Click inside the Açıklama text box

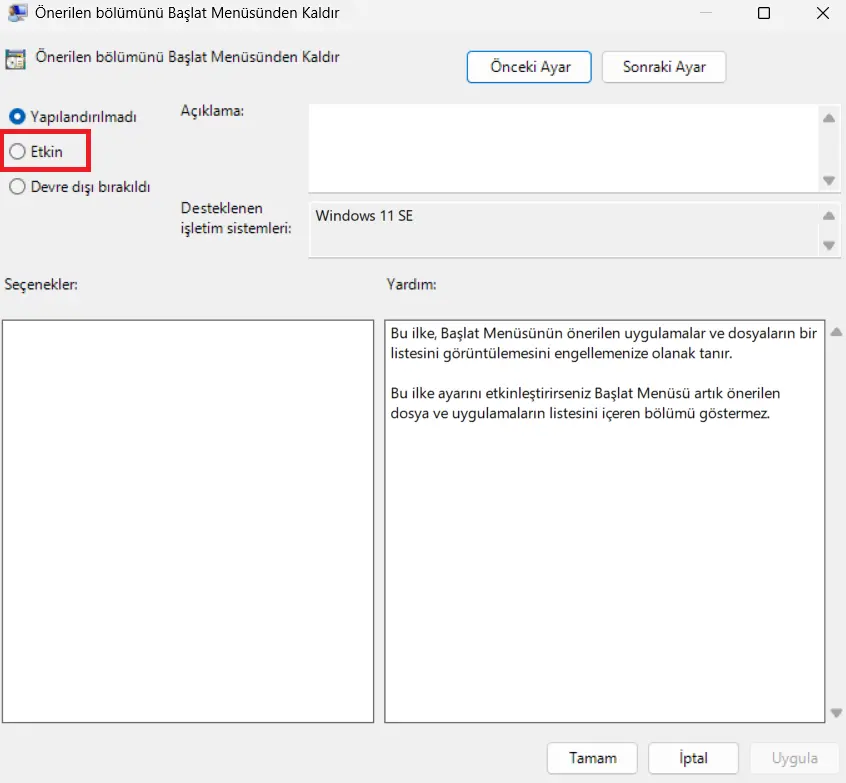click(564, 148)
